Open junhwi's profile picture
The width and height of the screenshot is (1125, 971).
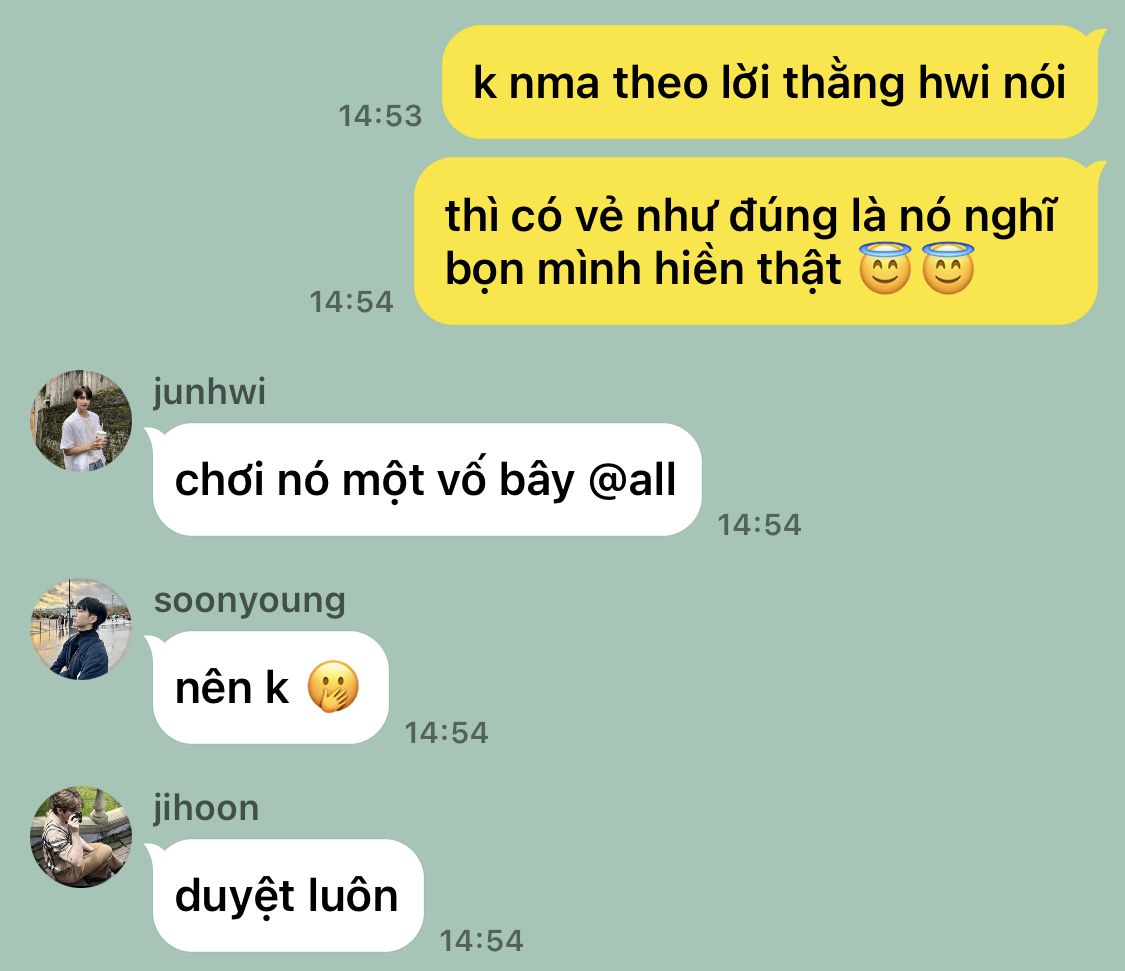pos(81,421)
